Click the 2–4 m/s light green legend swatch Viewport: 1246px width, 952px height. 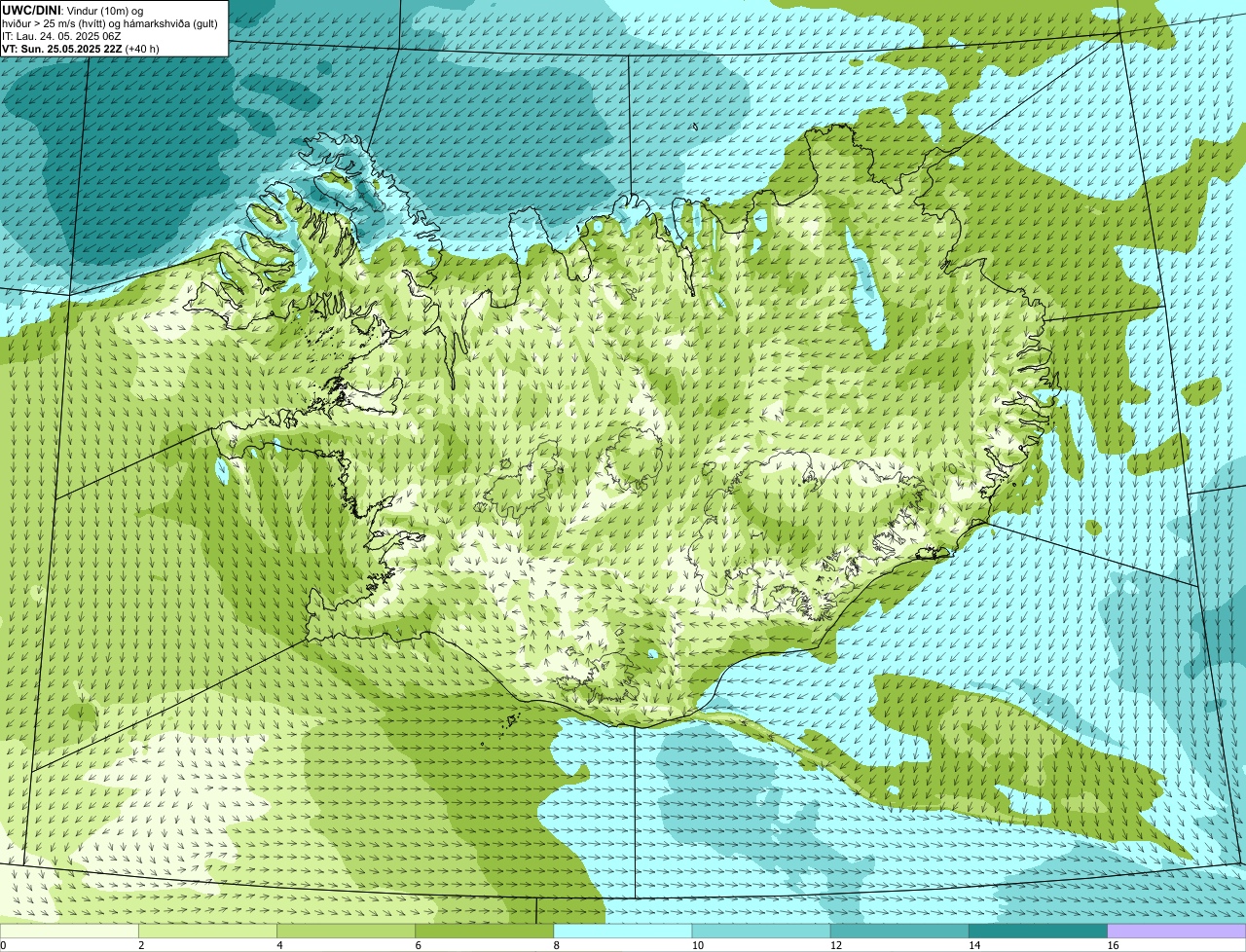tap(207, 932)
